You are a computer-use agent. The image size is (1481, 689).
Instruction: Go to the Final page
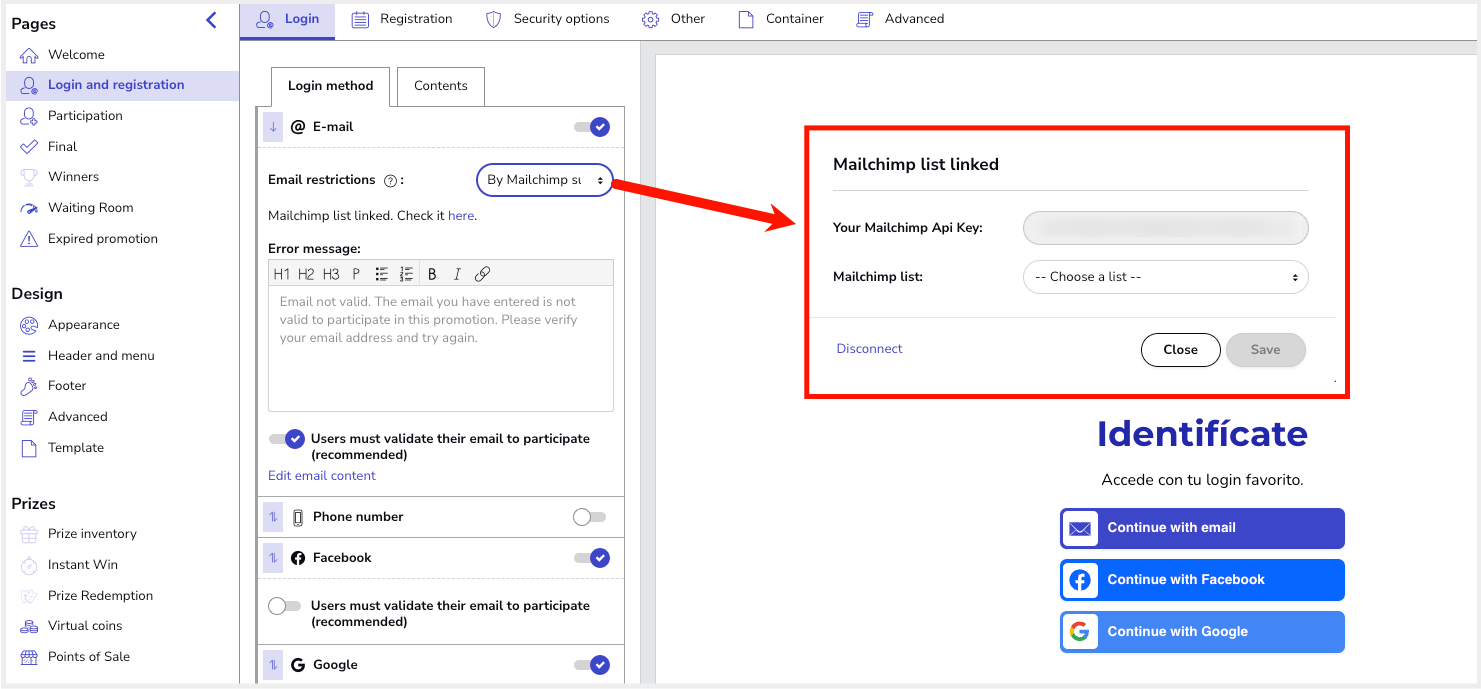pos(62,147)
